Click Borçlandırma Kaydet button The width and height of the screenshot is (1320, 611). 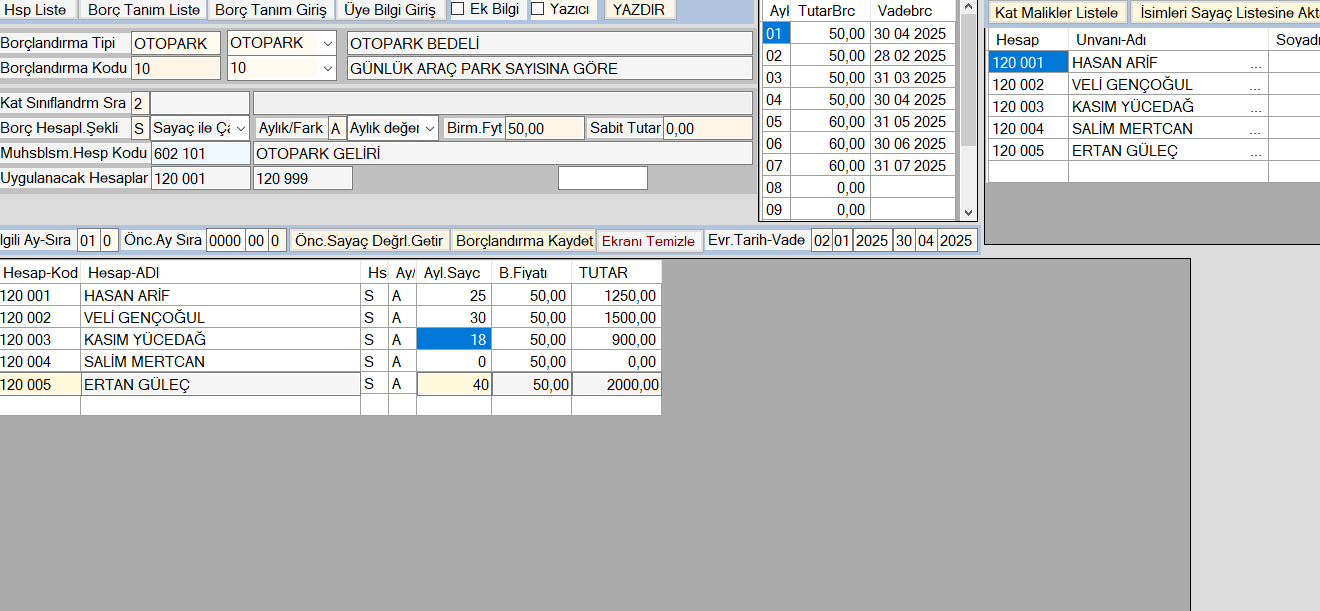[523, 241]
